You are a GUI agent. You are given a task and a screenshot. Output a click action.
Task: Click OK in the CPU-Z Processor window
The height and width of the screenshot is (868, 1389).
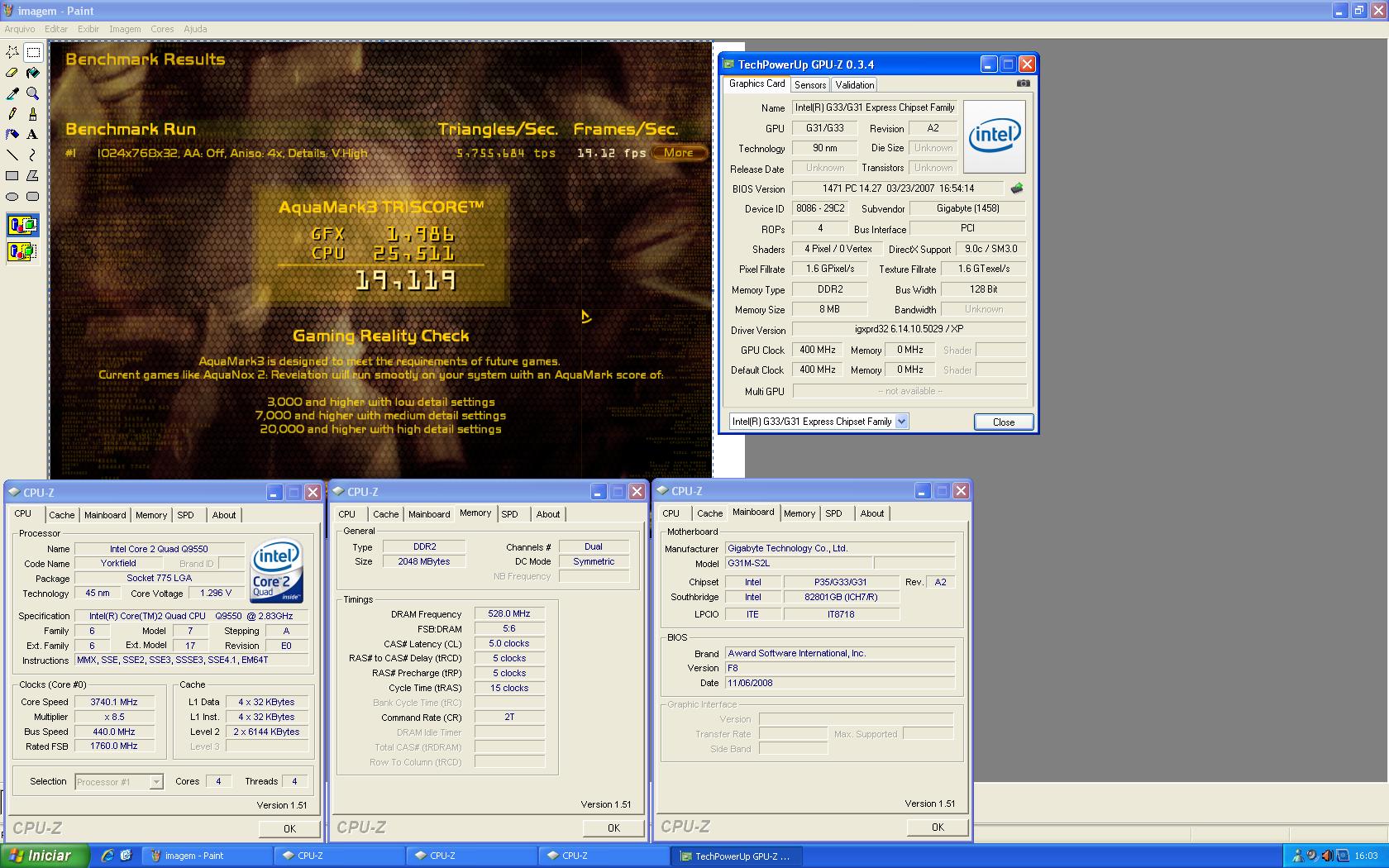coord(289,828)
